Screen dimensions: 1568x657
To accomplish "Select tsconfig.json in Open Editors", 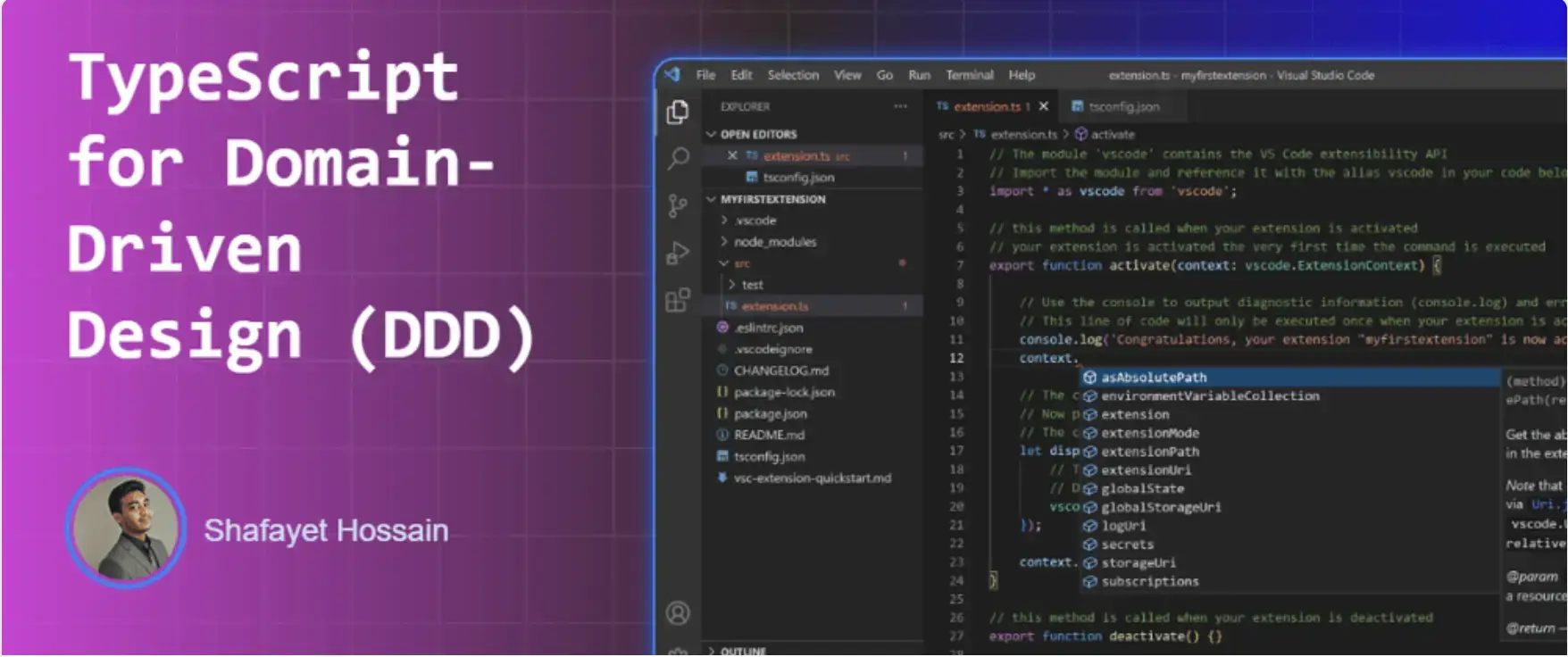I will click(798, 177).
